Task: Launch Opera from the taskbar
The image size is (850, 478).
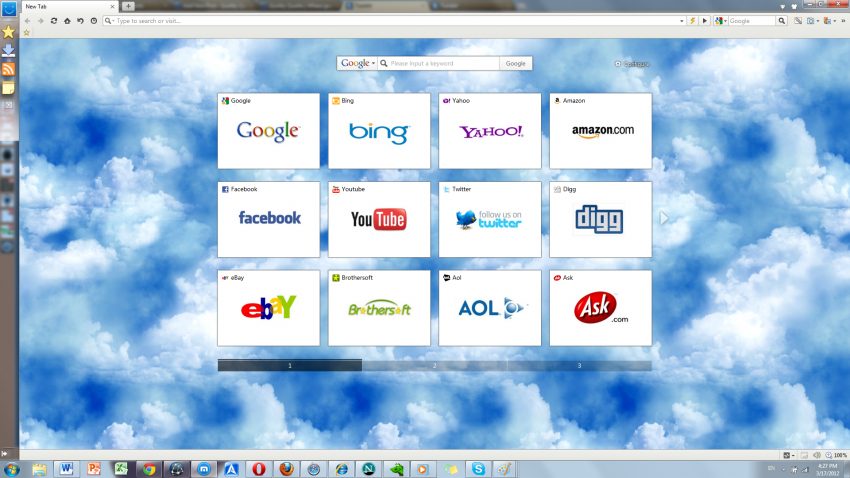Action: pos(259,469)
